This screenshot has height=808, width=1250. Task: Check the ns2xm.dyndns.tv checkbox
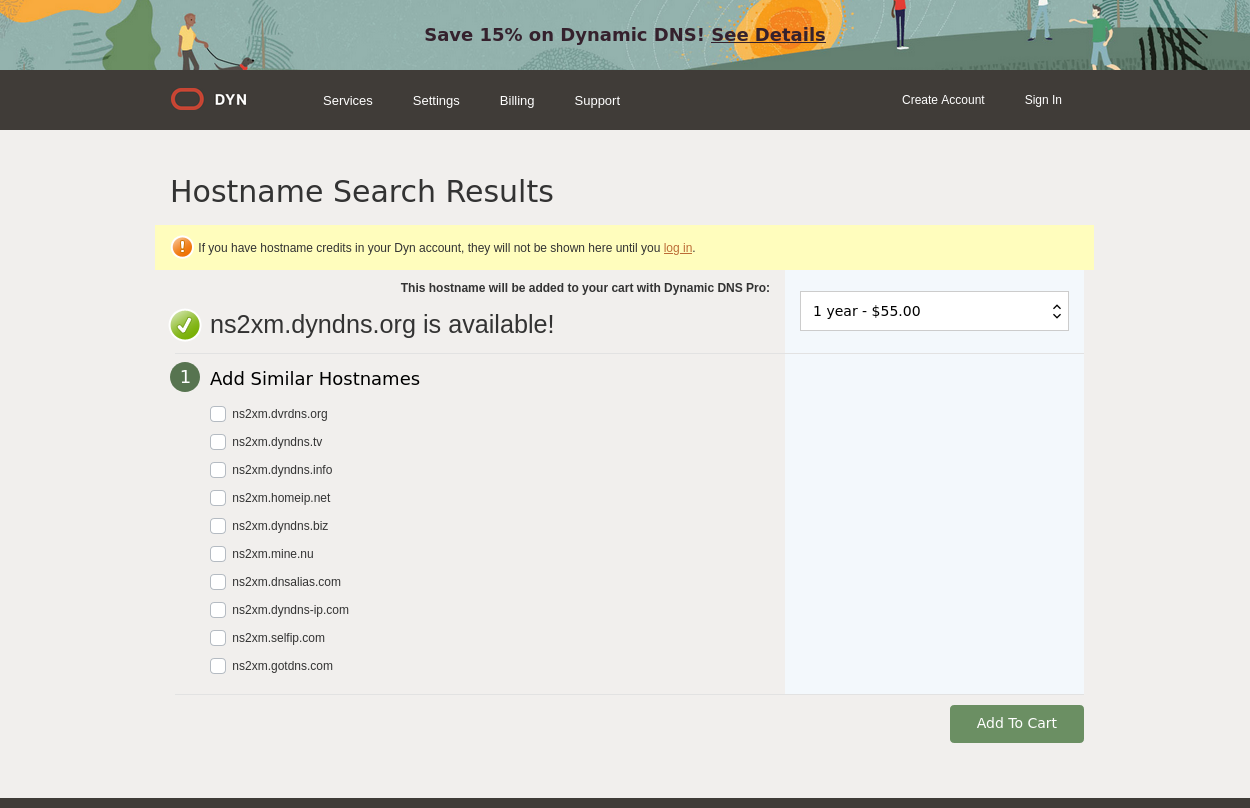click(218, 442)
